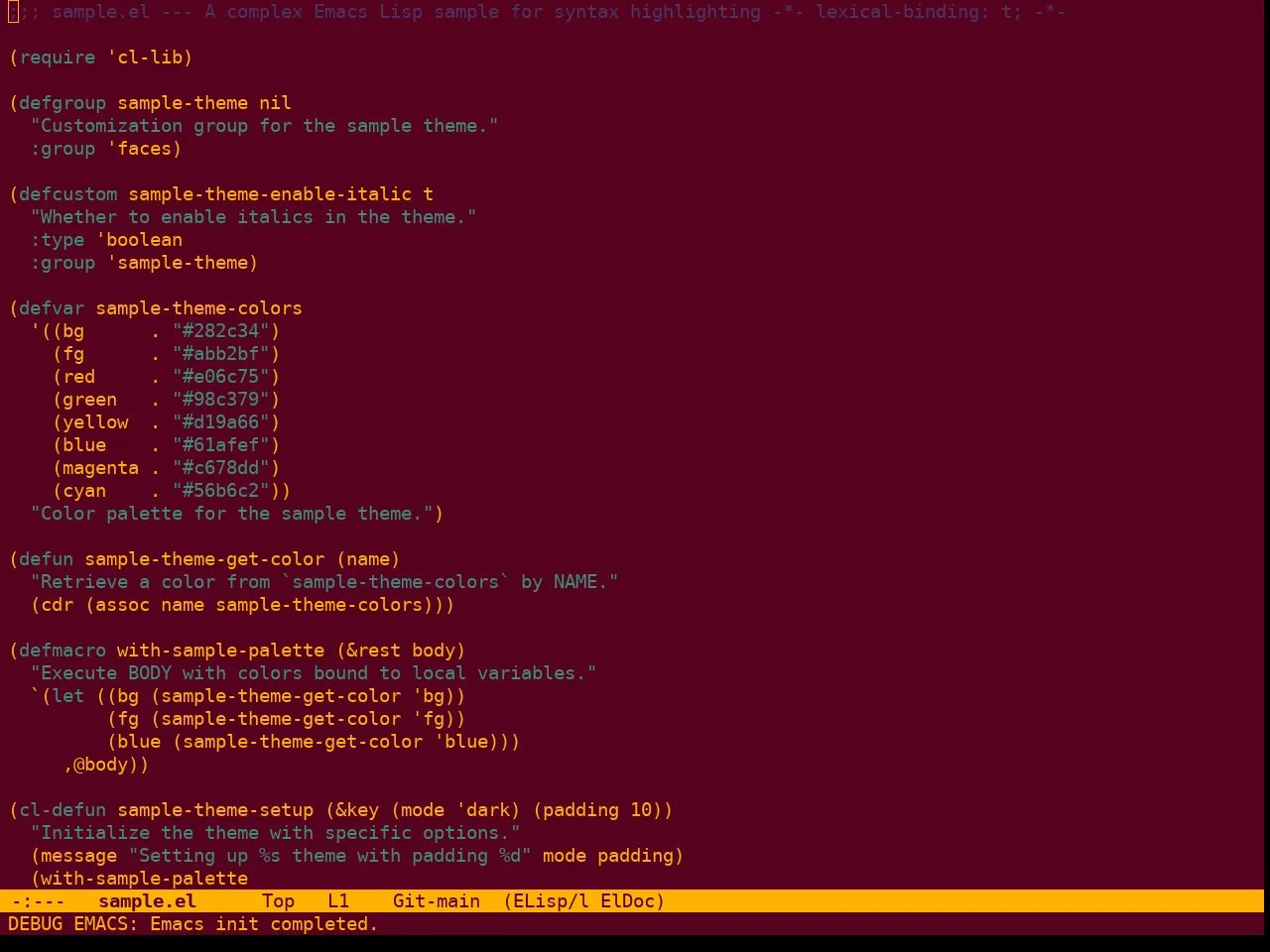Click the "#56b6c2" color string
The height and width of the screenshot is (952, 1270).
221,491
